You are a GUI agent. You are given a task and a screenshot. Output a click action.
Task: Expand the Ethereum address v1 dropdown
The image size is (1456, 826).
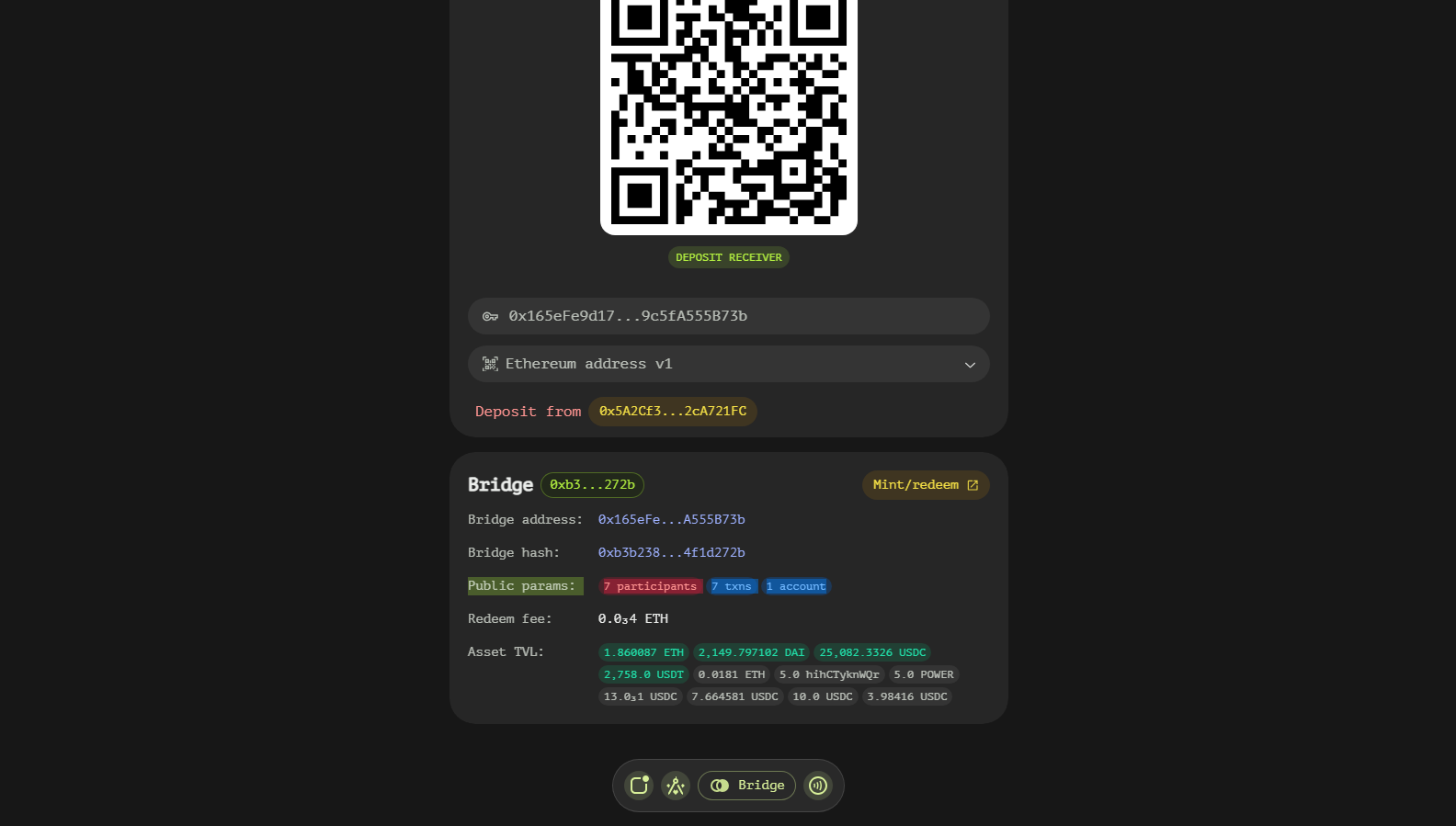[729, 364]
